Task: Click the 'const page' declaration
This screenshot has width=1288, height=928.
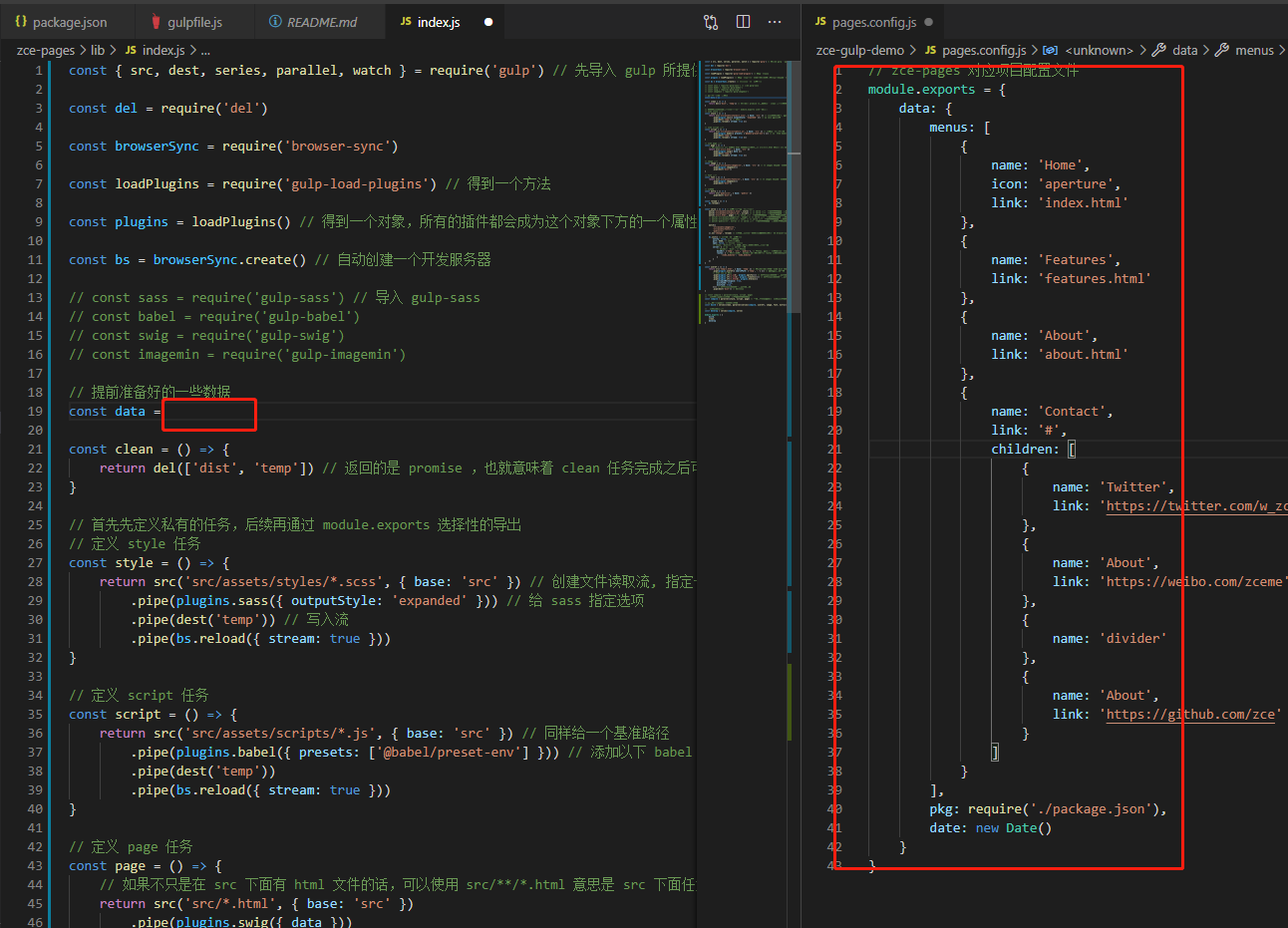Action: [146, 866]
